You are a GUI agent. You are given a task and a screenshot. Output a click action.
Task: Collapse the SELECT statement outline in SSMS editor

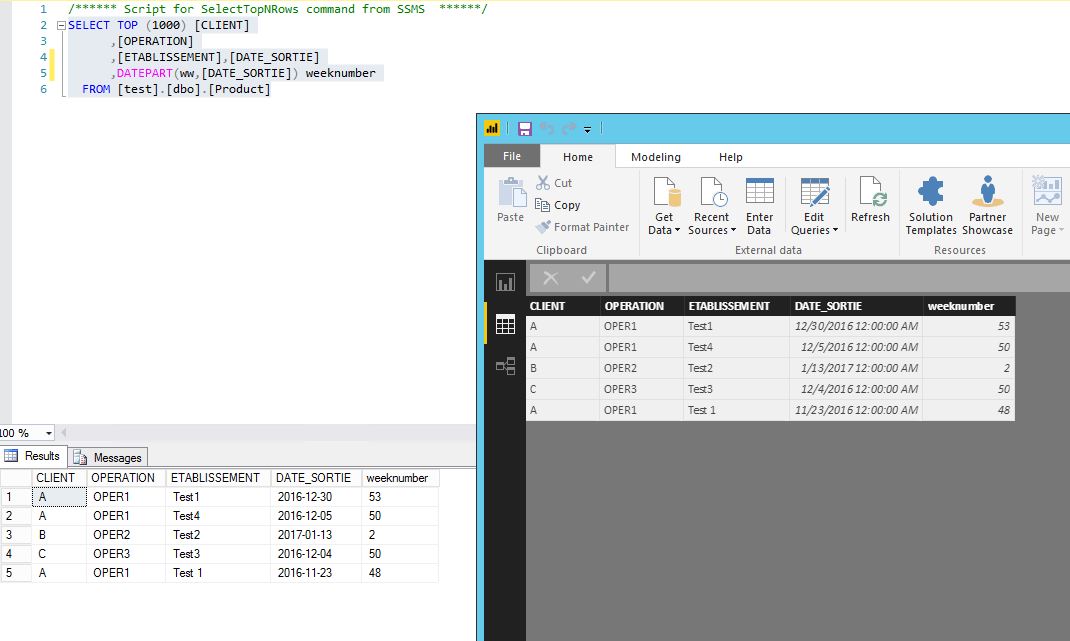coord(61,25)
